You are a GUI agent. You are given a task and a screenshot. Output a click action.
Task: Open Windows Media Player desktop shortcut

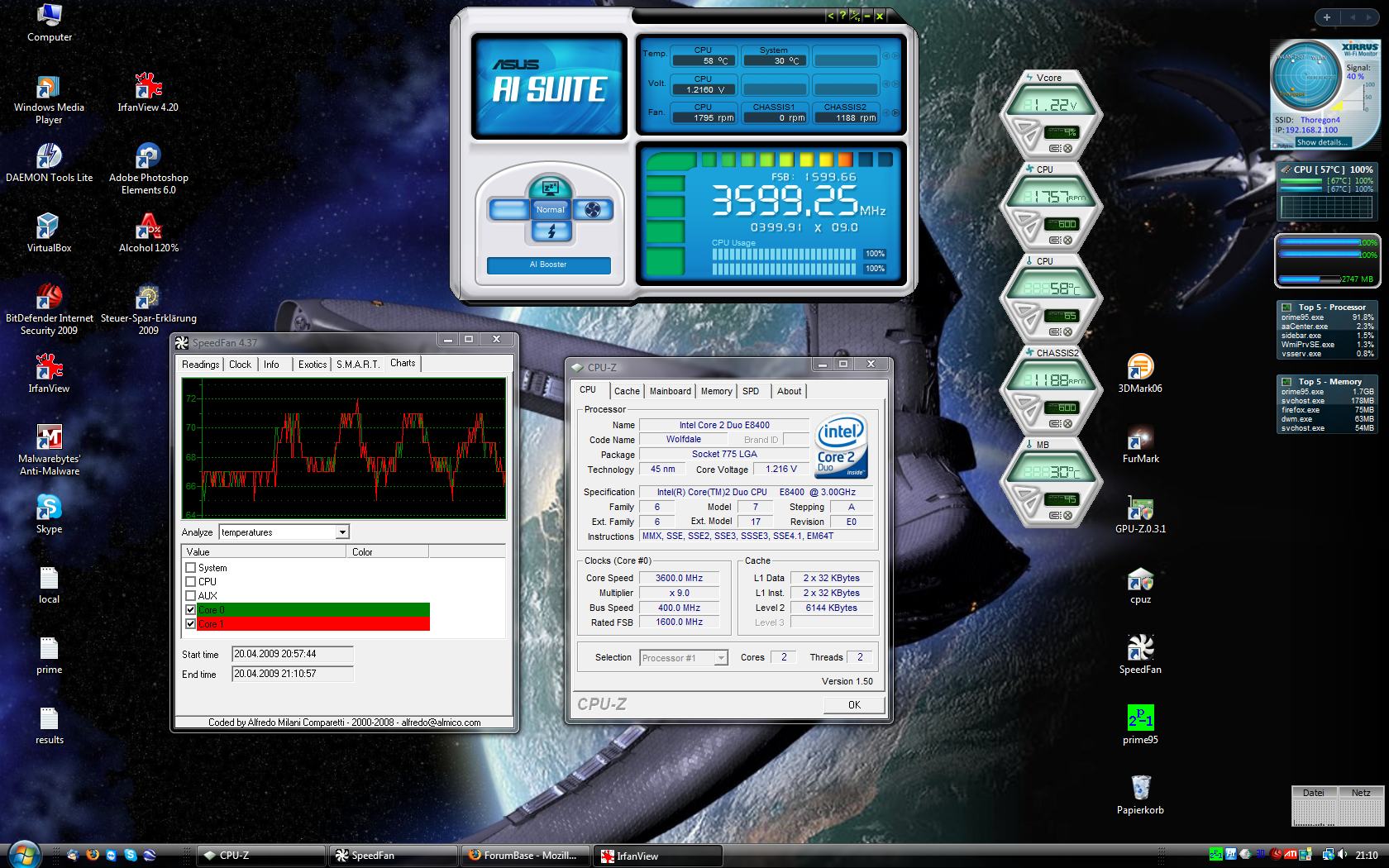coord(49,98)
